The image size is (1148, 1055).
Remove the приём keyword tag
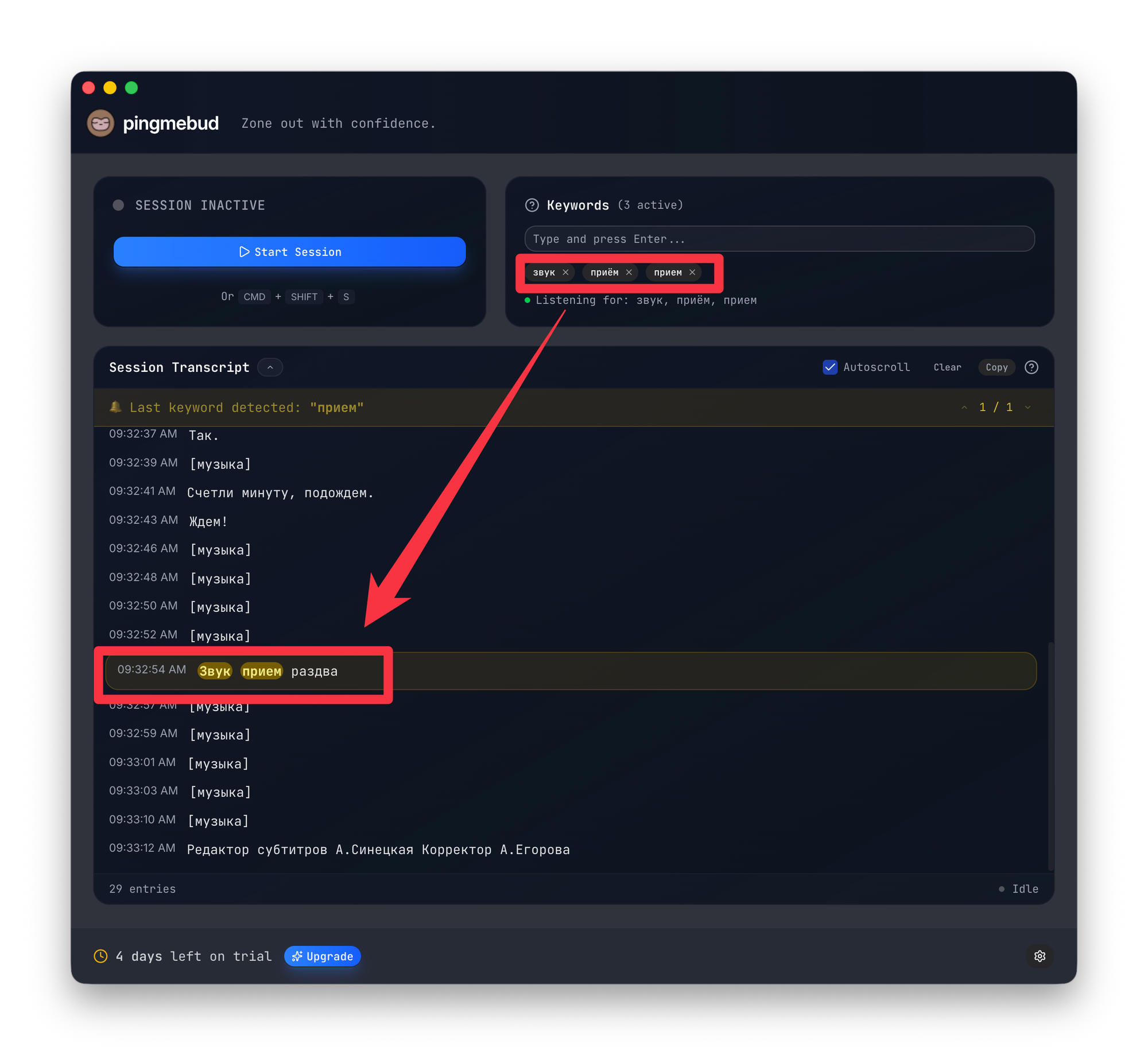[x=629, y=272]
